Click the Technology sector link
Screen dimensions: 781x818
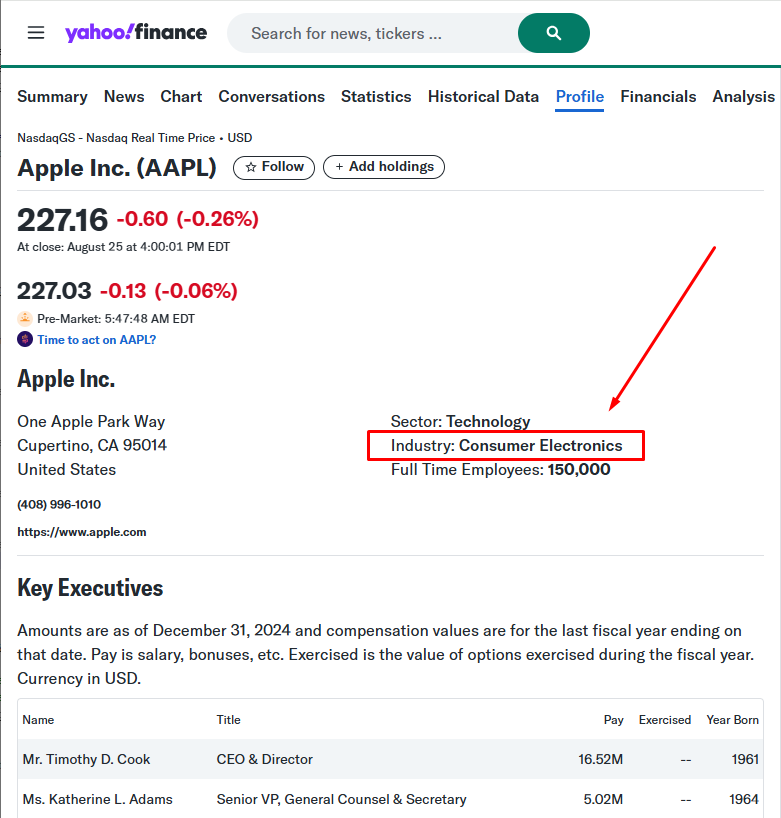tap(488, 422)
